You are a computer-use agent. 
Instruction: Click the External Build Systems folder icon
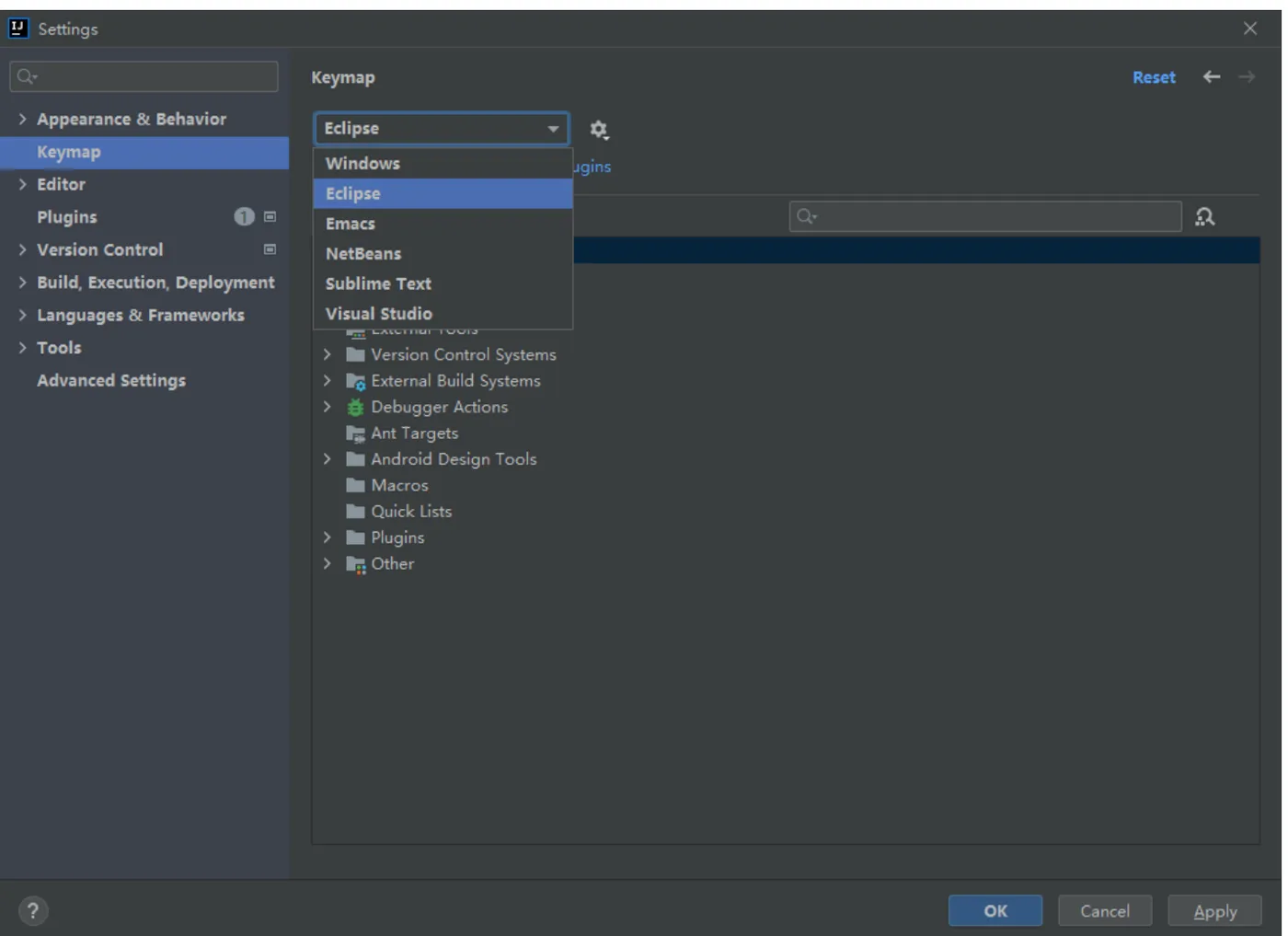pos(356,381)
